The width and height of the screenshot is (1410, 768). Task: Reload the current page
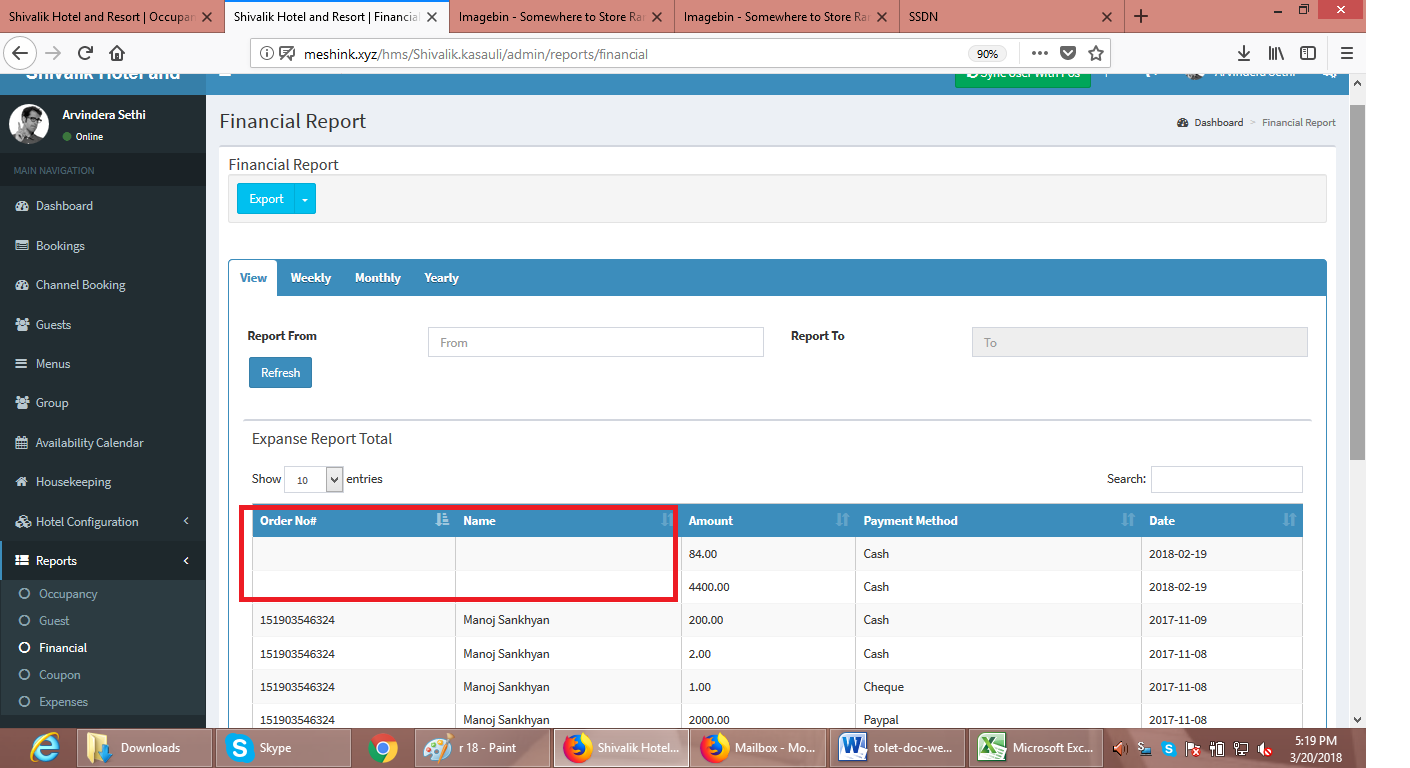85,54
